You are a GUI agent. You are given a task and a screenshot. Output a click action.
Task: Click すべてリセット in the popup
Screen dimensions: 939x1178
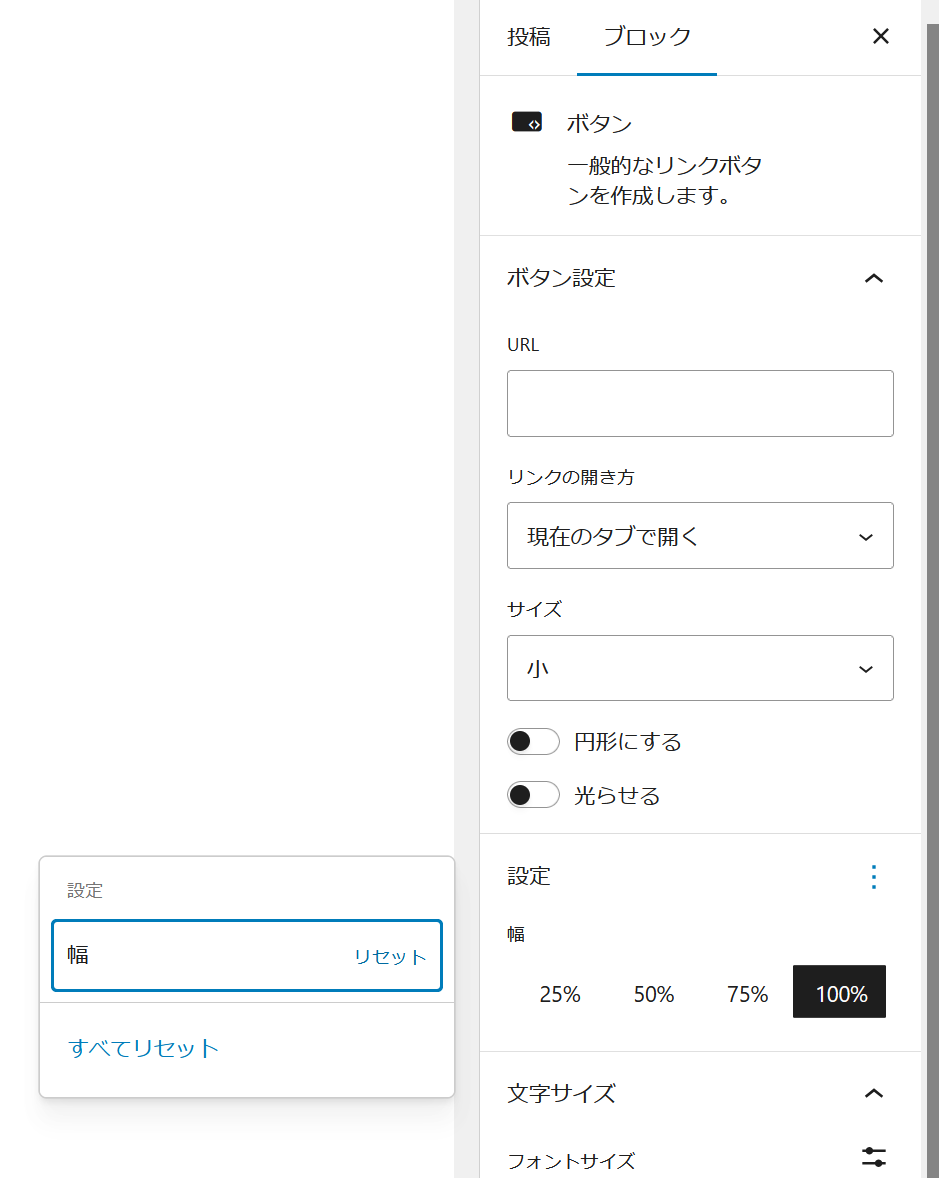pos(144,1048)
